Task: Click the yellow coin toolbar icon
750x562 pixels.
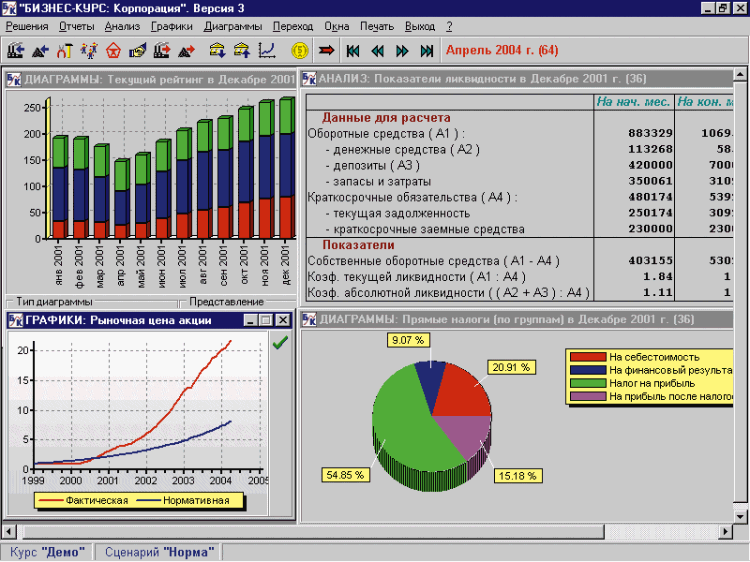Action: pos(298,50)
